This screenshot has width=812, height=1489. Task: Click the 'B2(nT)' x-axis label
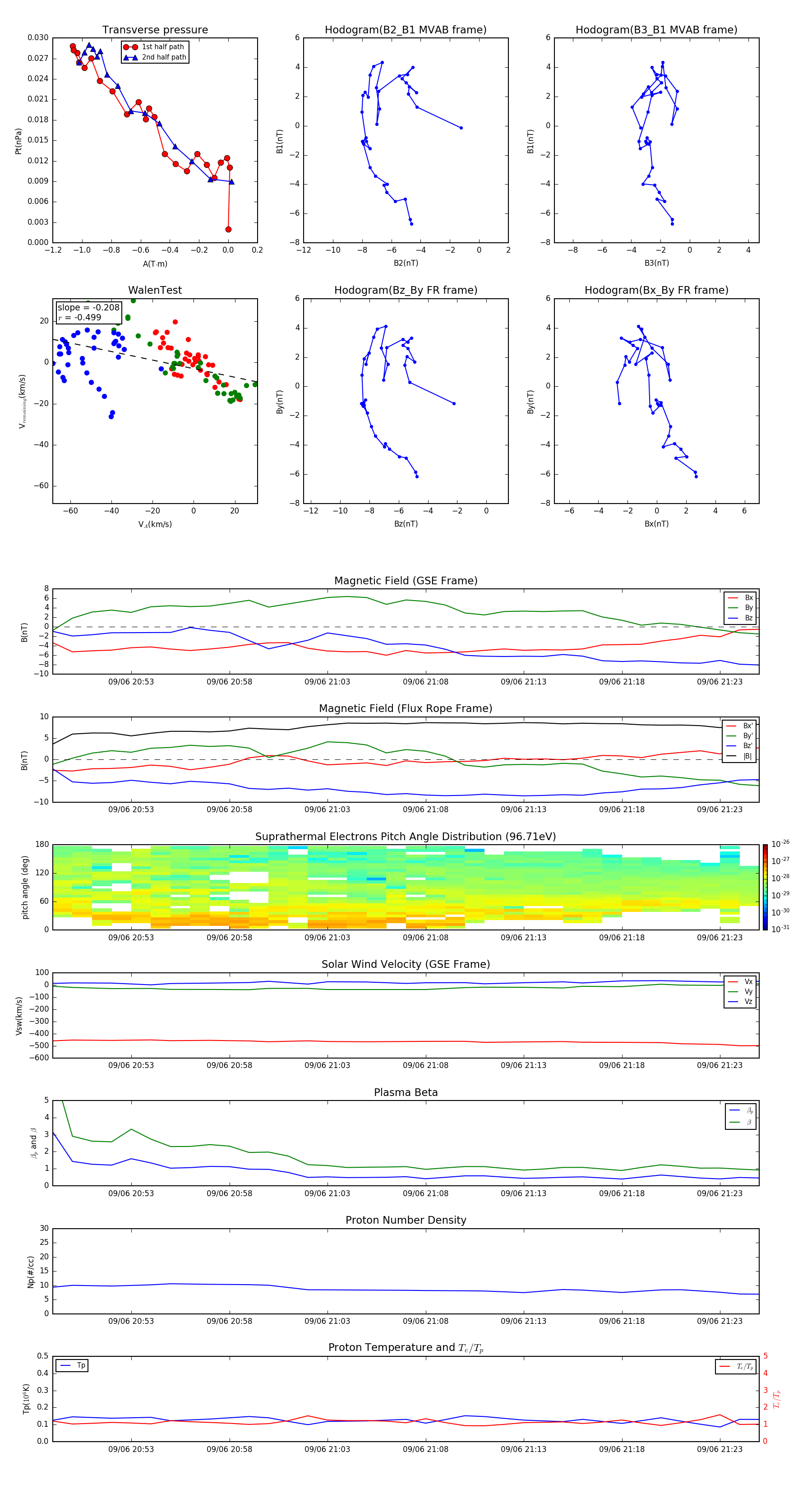click(x=406, y=263)
